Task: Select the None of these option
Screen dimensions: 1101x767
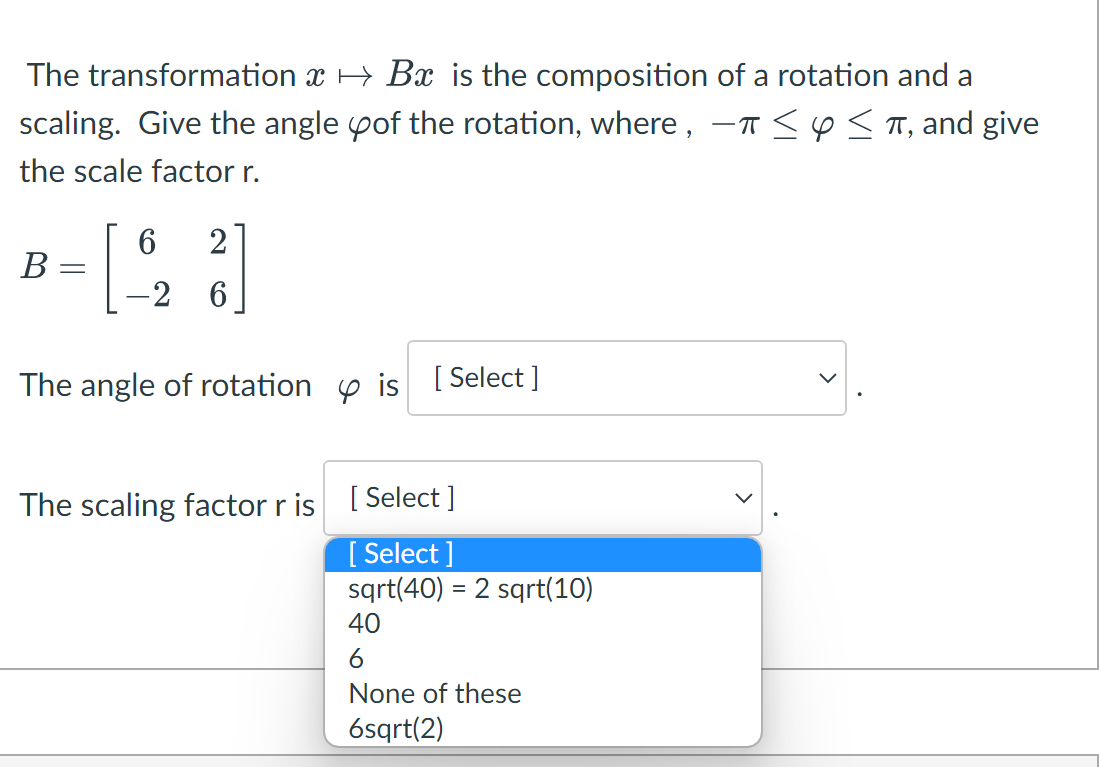Action: (434, 693)
